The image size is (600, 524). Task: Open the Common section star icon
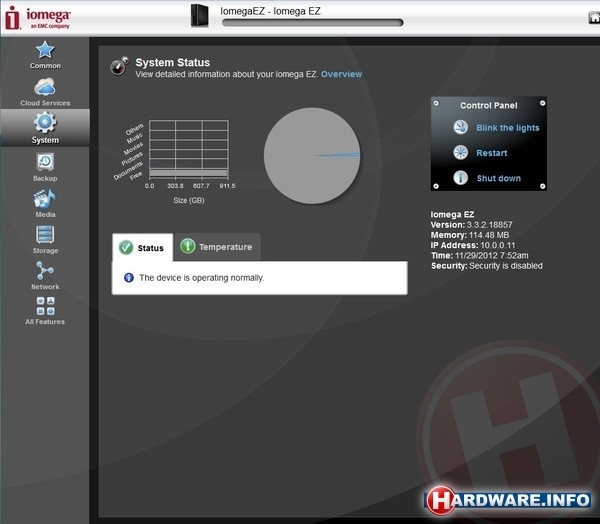[45, 50]
